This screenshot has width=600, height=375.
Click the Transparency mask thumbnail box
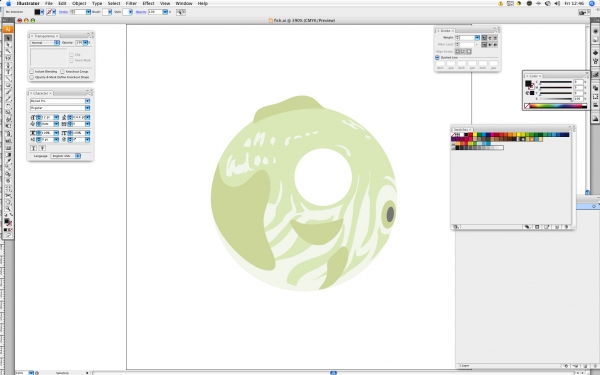(49, 57)
